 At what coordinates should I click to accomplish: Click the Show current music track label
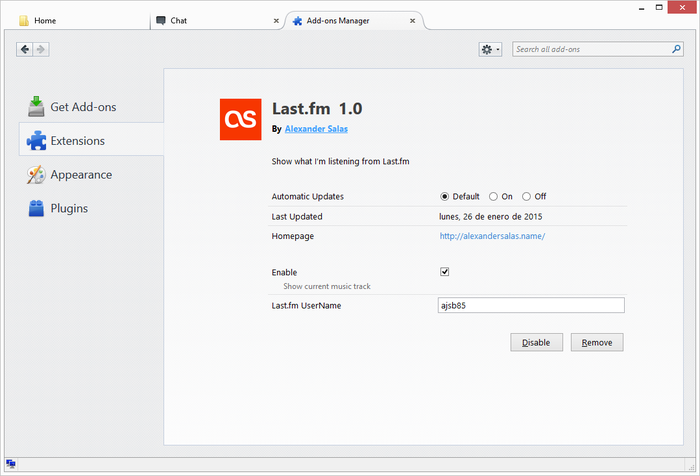tap(327, 286)
